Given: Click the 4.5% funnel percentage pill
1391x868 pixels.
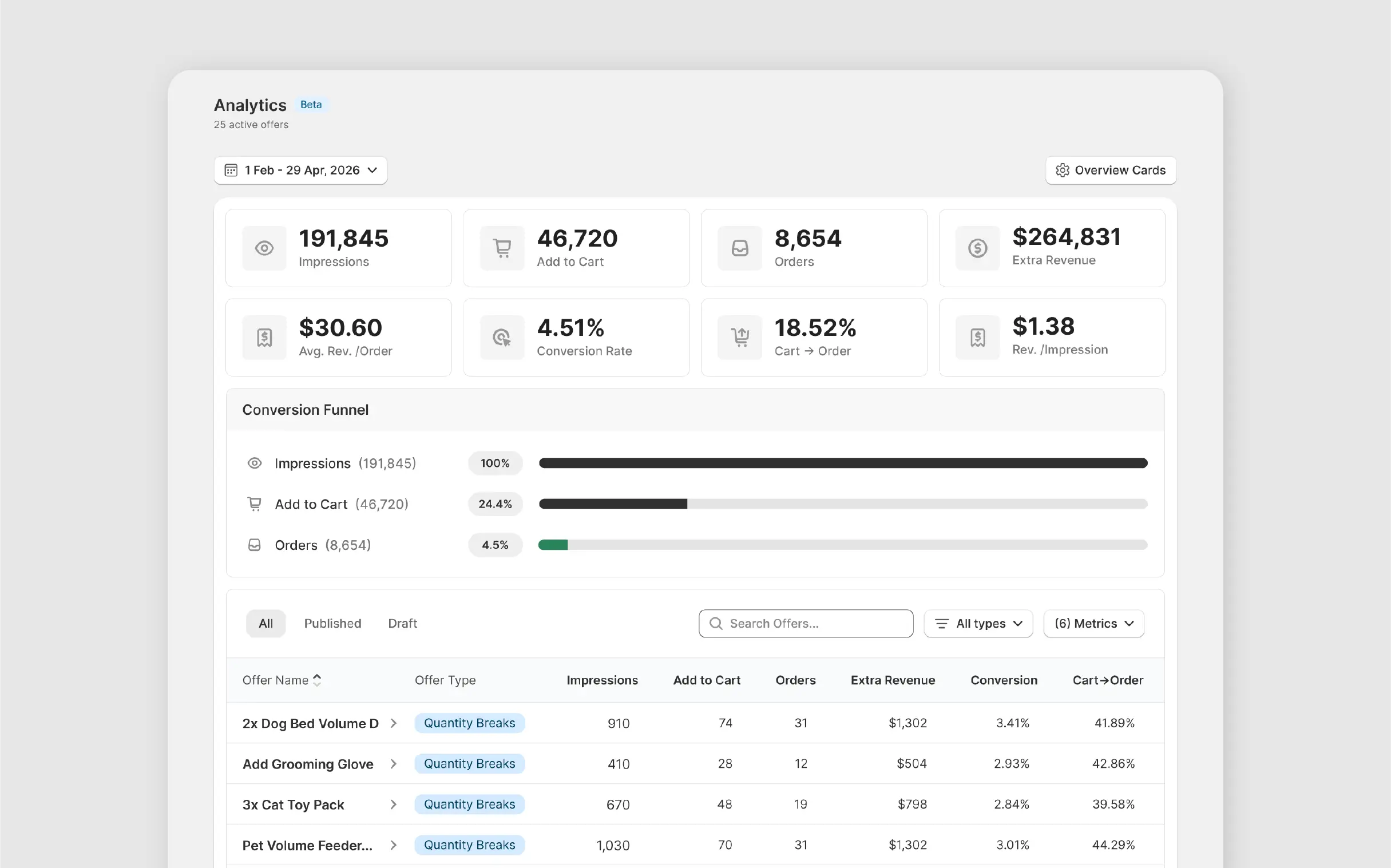Looking at the screenshot, I should point(496,545).
